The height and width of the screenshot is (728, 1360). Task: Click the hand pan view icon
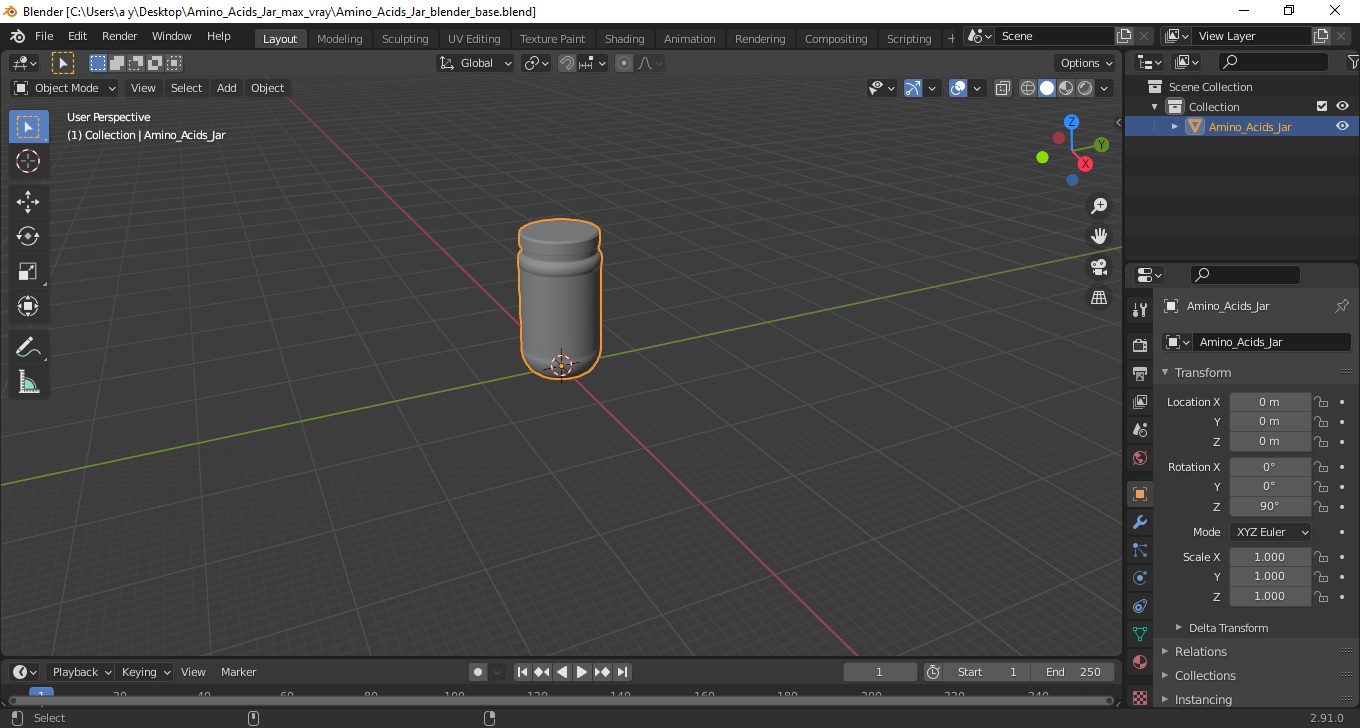coord(1099,236)
